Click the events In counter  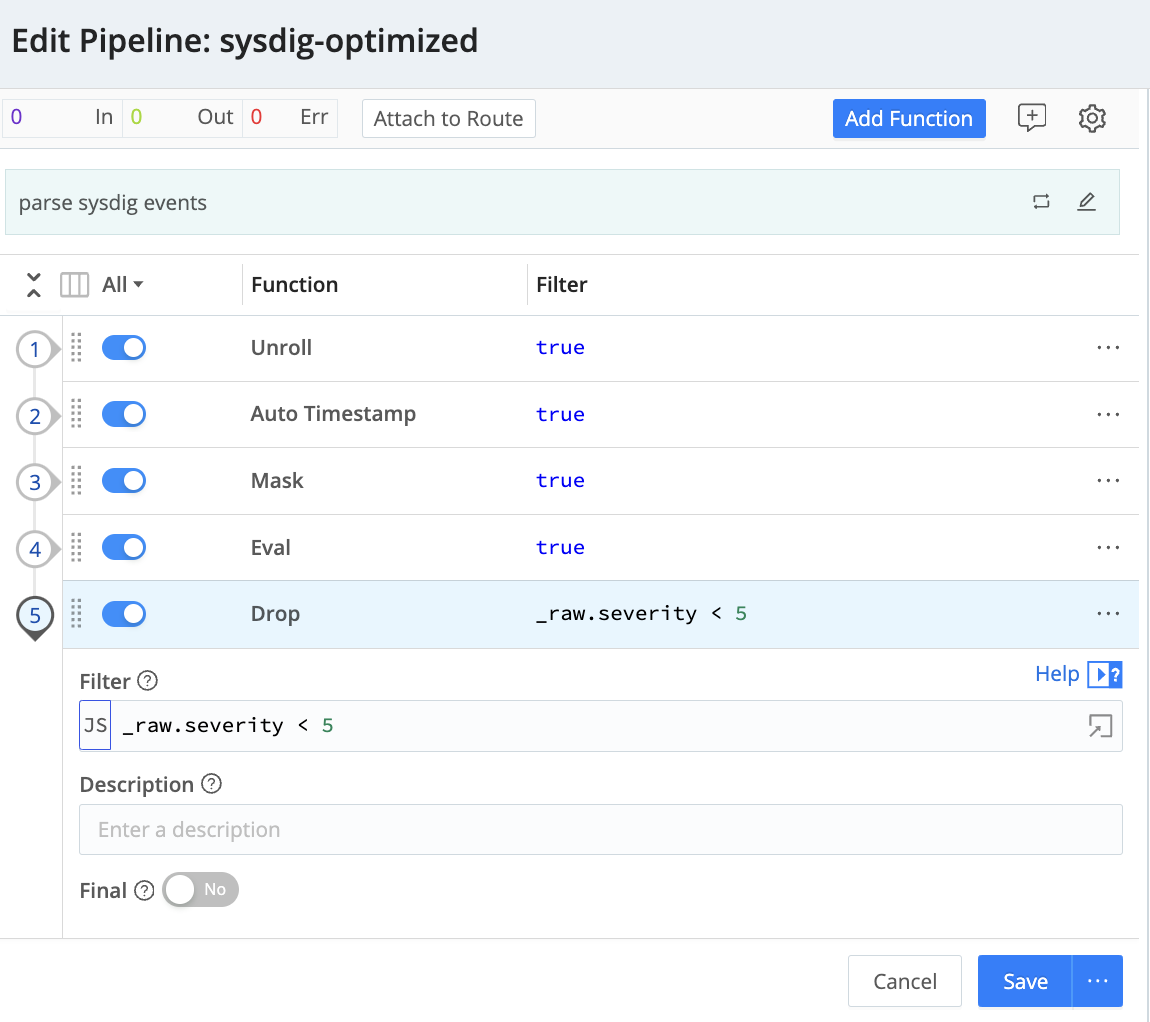pos(62,117)
